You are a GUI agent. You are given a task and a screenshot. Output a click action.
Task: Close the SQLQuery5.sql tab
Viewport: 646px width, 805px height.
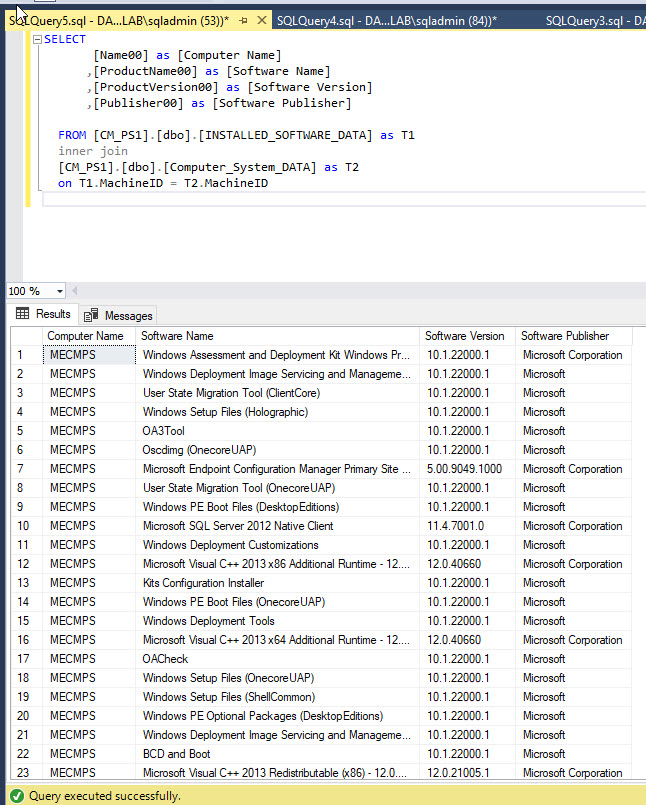click(260, 20)
